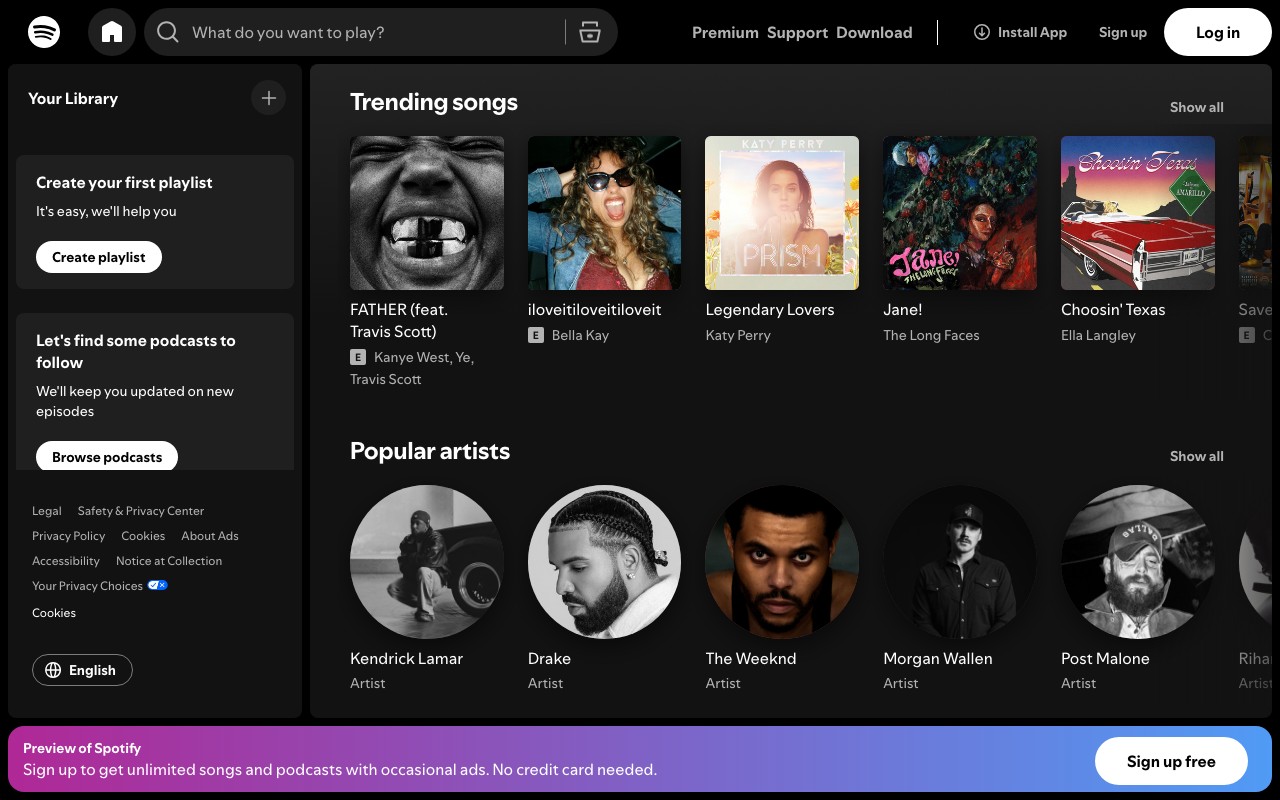
Task: Open the Home page icon
Action: point(112,31)
